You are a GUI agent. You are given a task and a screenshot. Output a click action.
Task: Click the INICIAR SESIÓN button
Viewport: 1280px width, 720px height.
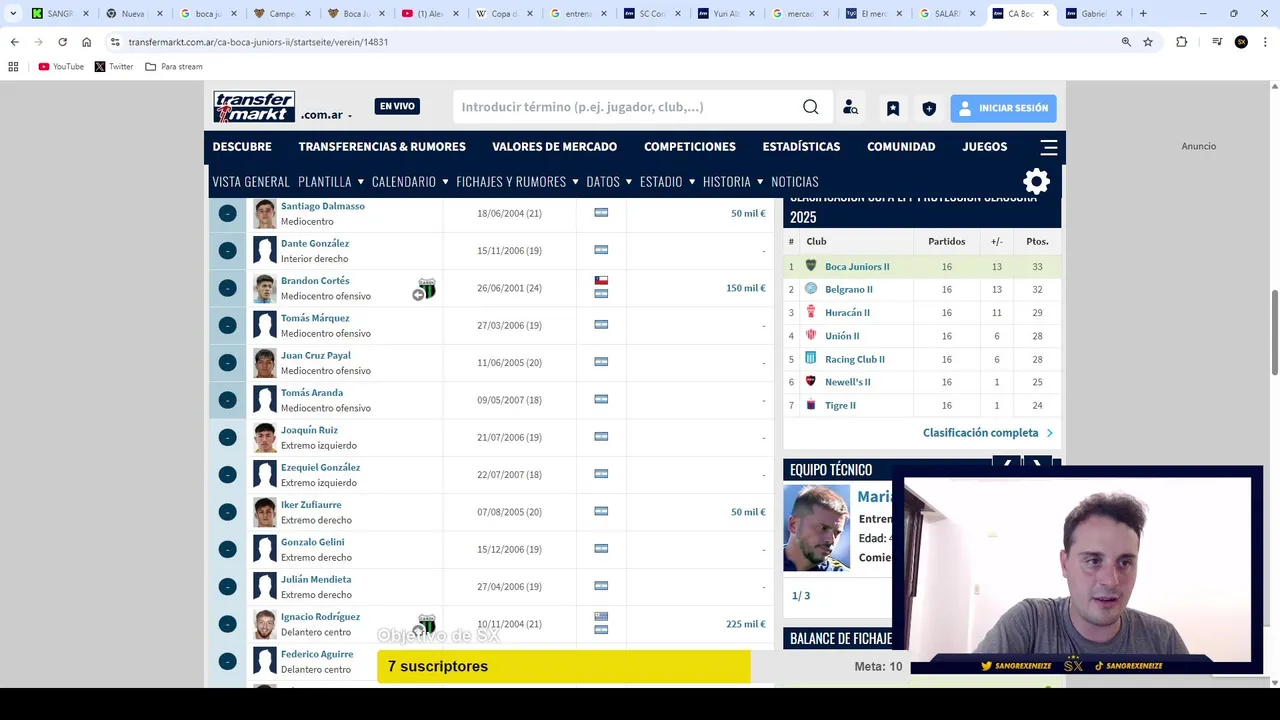(x=1003, y=108)
